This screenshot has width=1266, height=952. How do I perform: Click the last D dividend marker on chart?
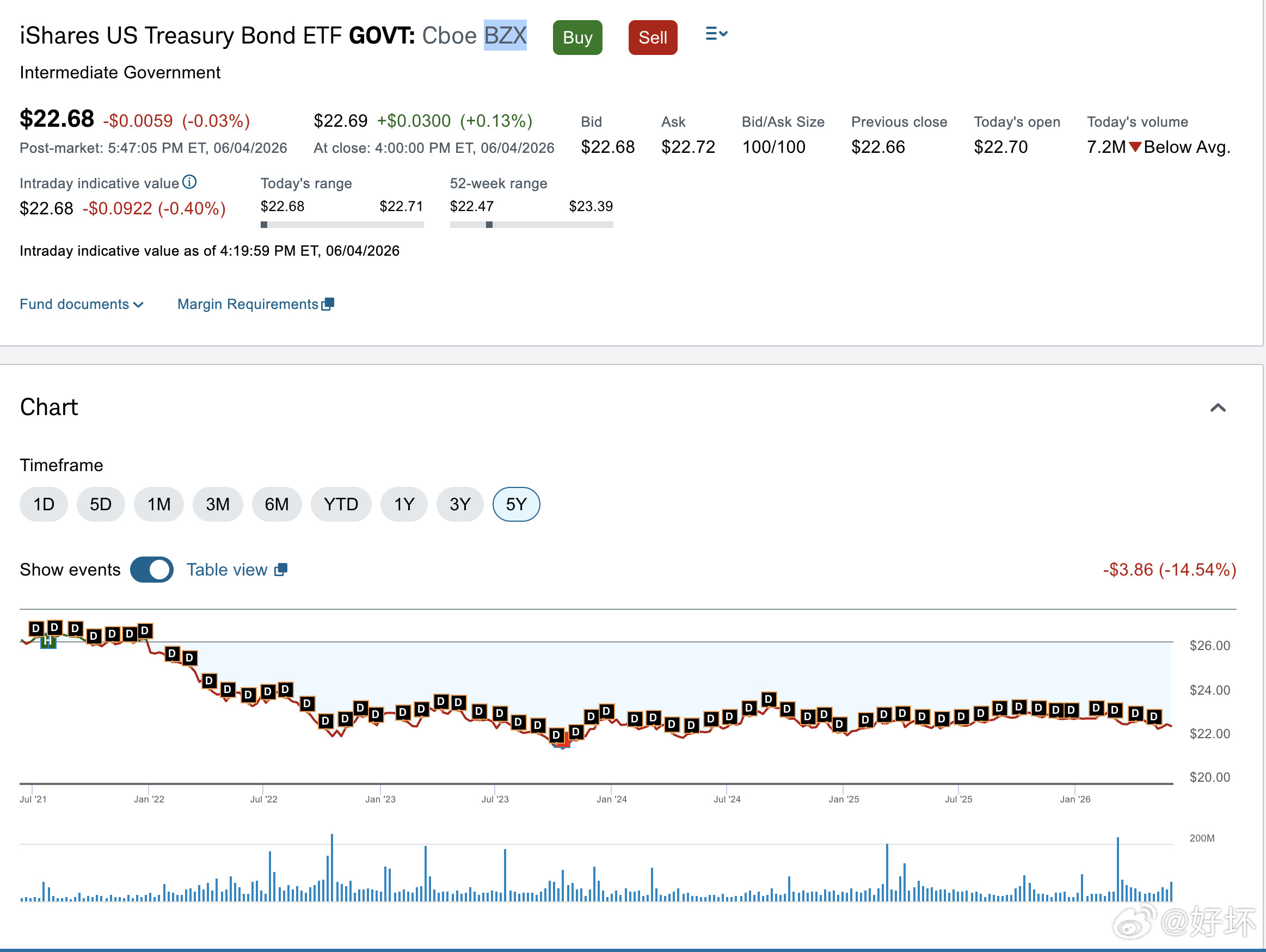[1154, 716]
